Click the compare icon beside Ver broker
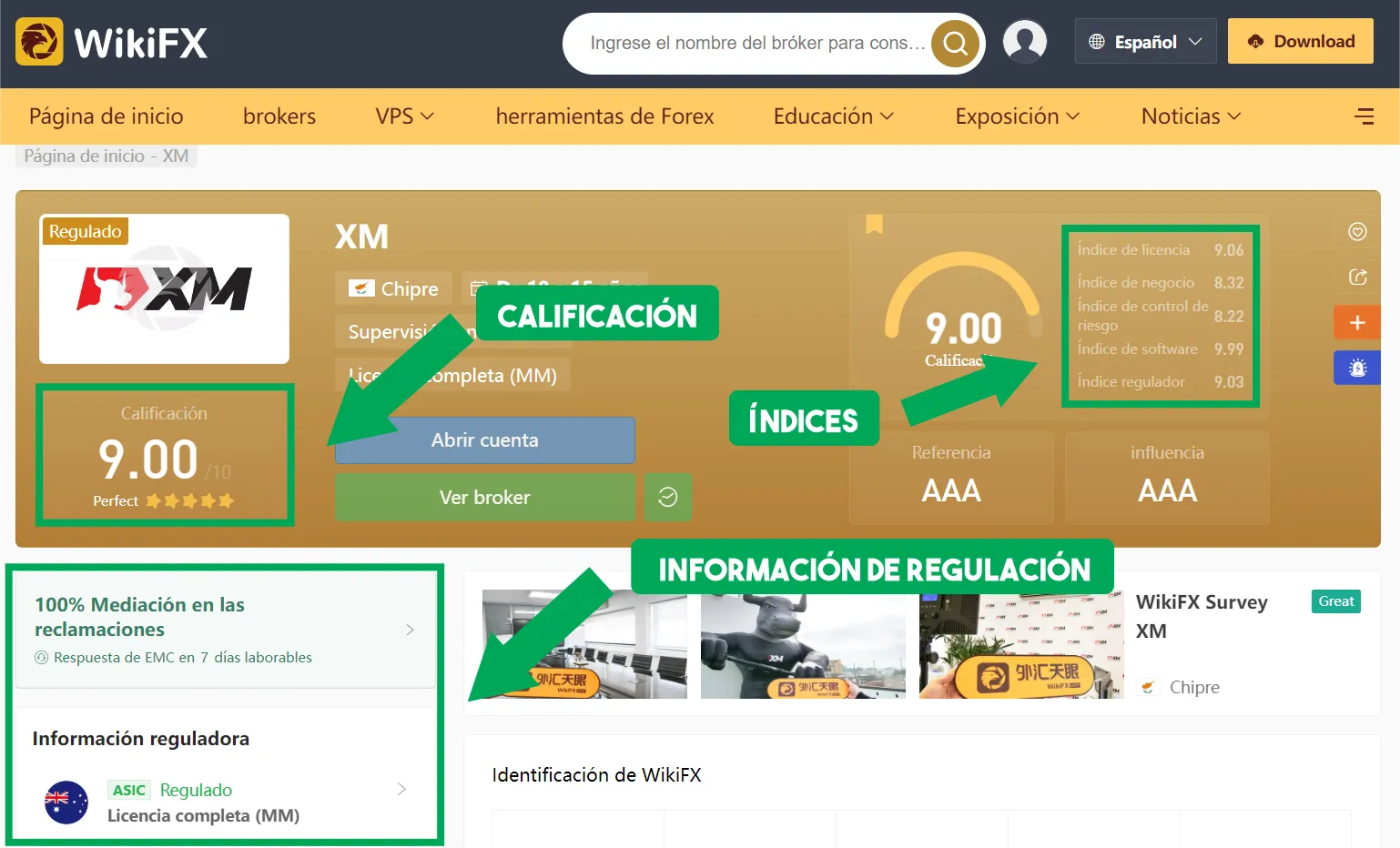 tap(668, 497)
